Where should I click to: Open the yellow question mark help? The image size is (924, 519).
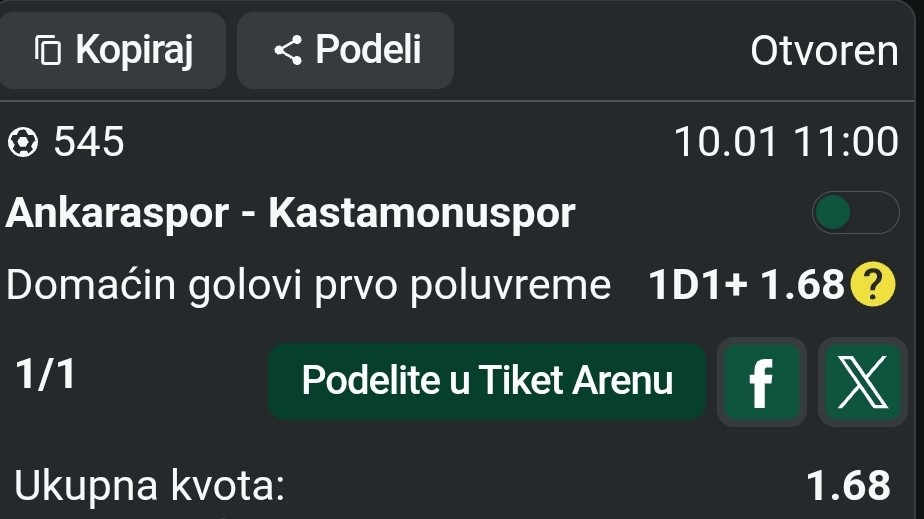[871, 287]
